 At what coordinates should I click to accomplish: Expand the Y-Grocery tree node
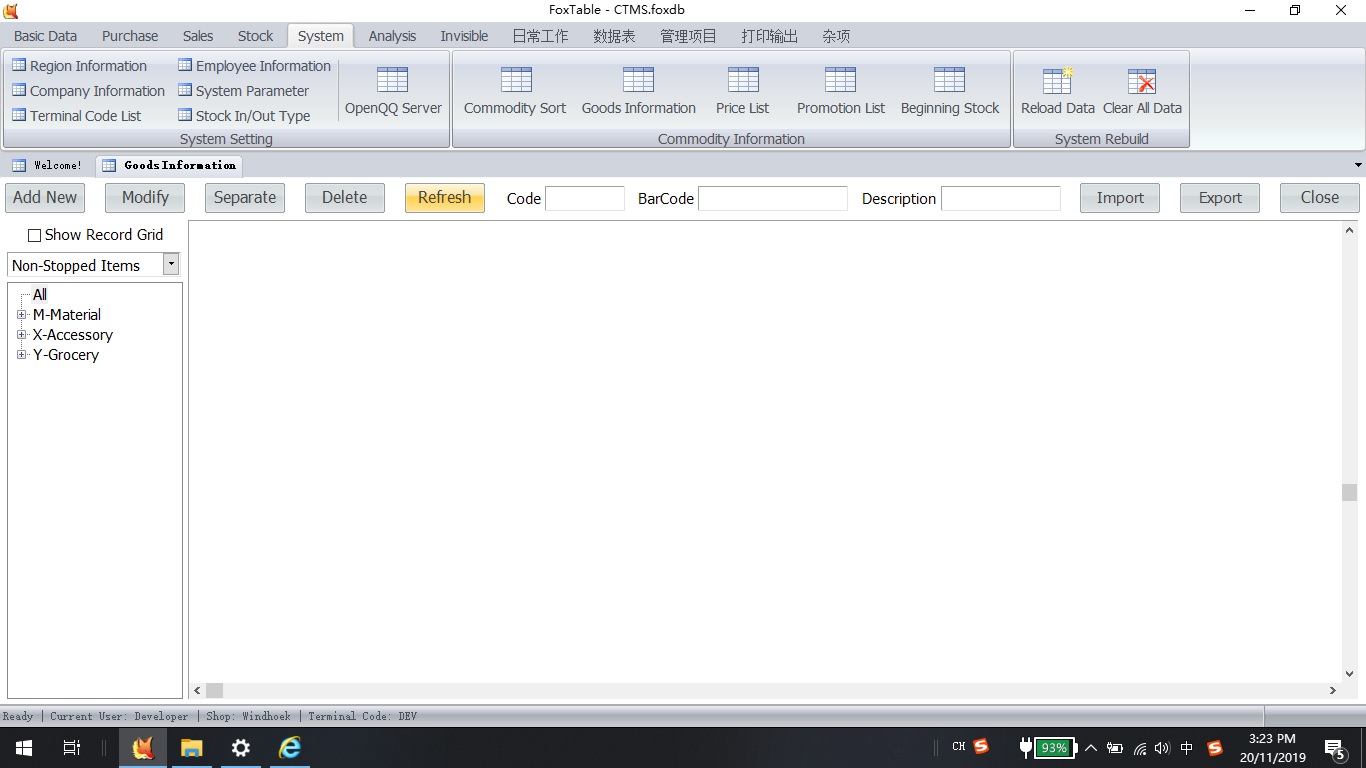(22, 354)
